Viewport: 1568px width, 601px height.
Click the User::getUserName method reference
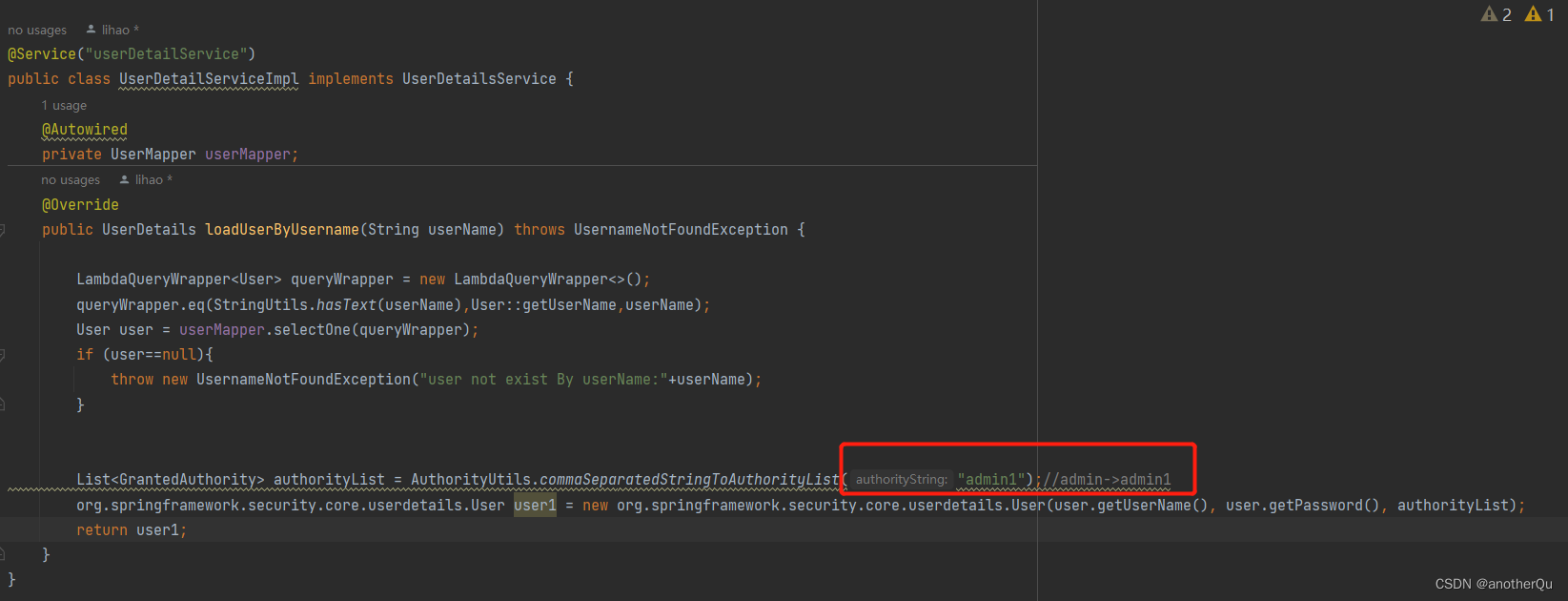point(543,304)
